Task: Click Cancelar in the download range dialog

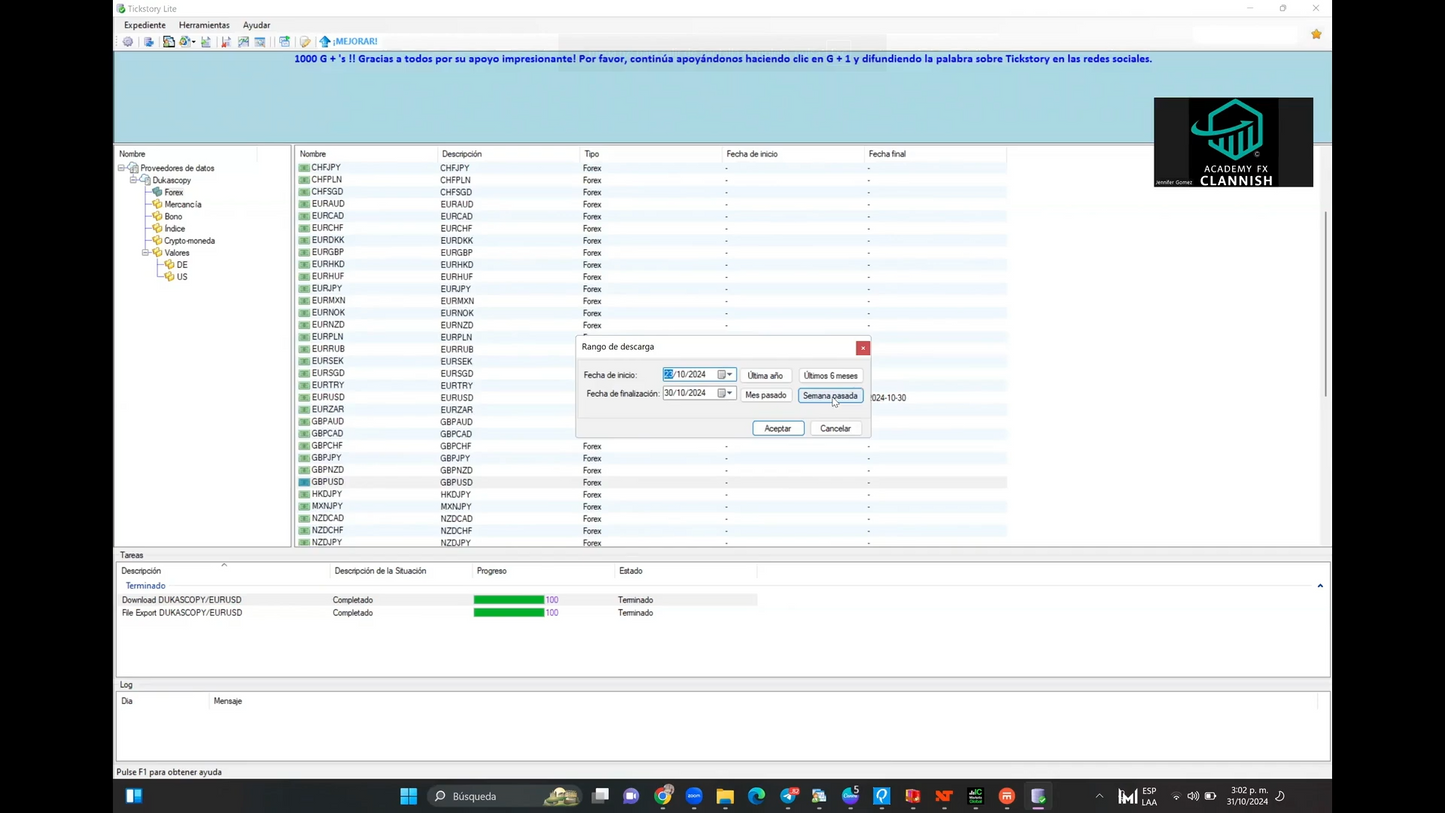Action: [835, 428]
